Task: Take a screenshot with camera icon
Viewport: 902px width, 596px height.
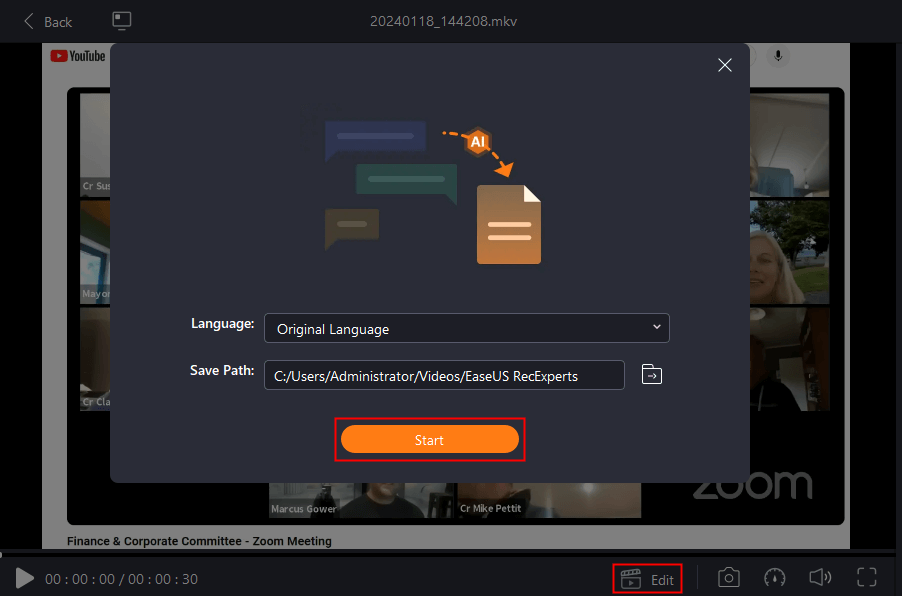Action: point(728,578)
